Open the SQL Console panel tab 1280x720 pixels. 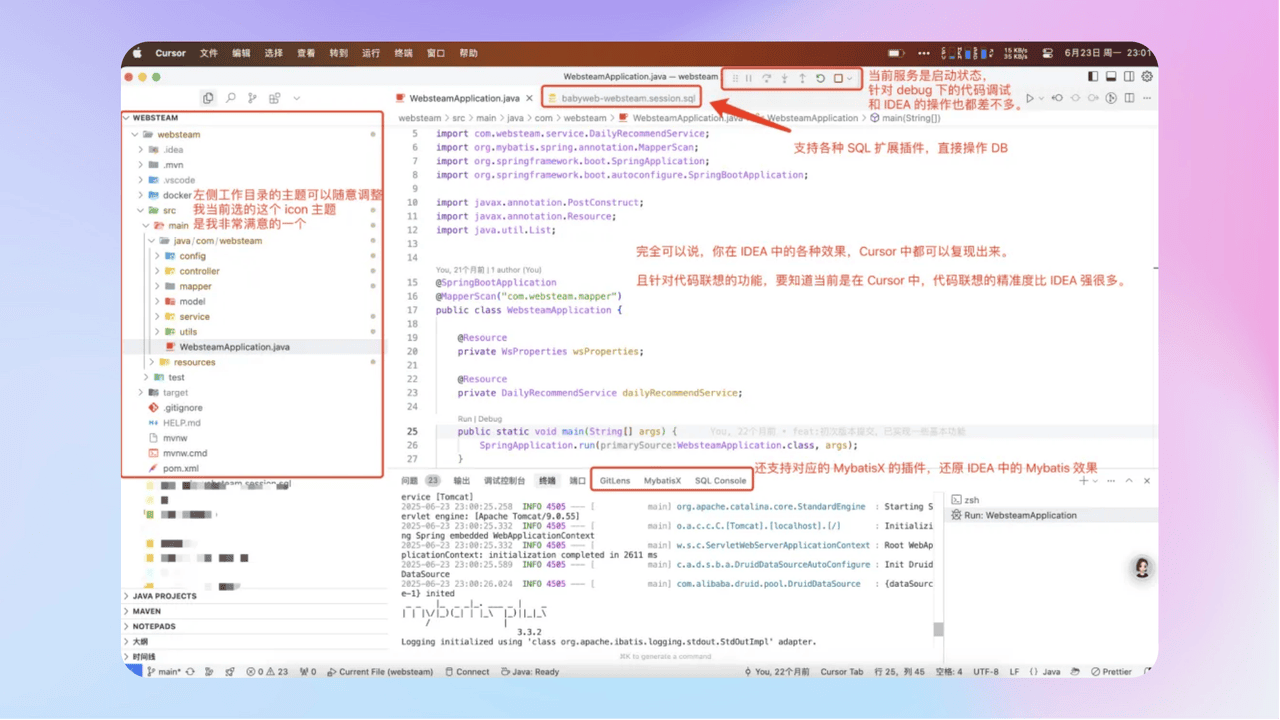[720, 480]
